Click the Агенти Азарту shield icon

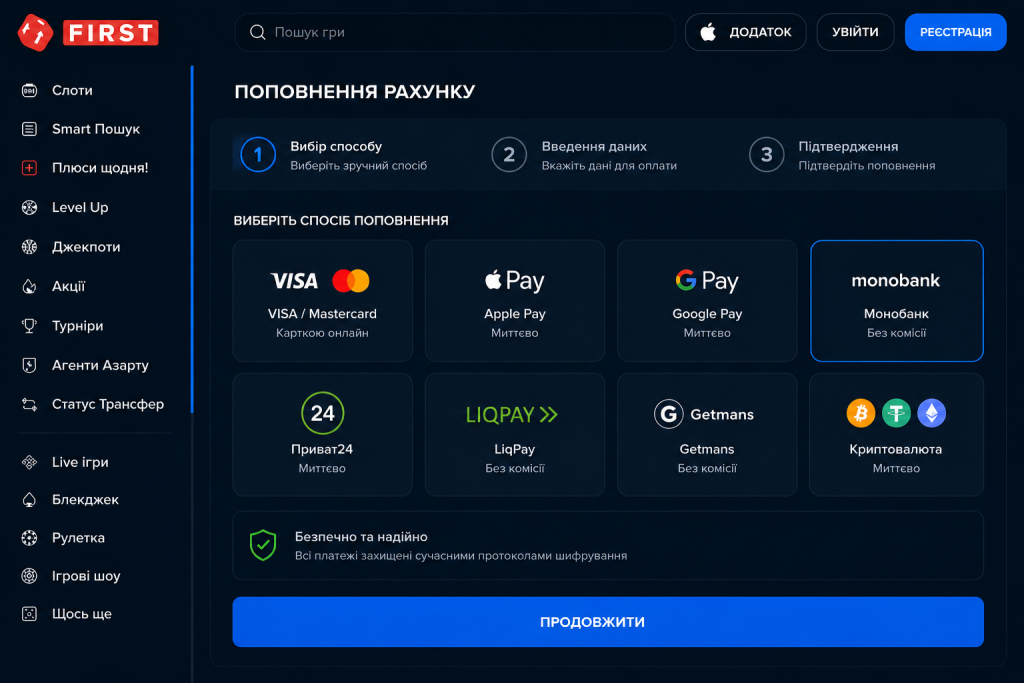29,365
